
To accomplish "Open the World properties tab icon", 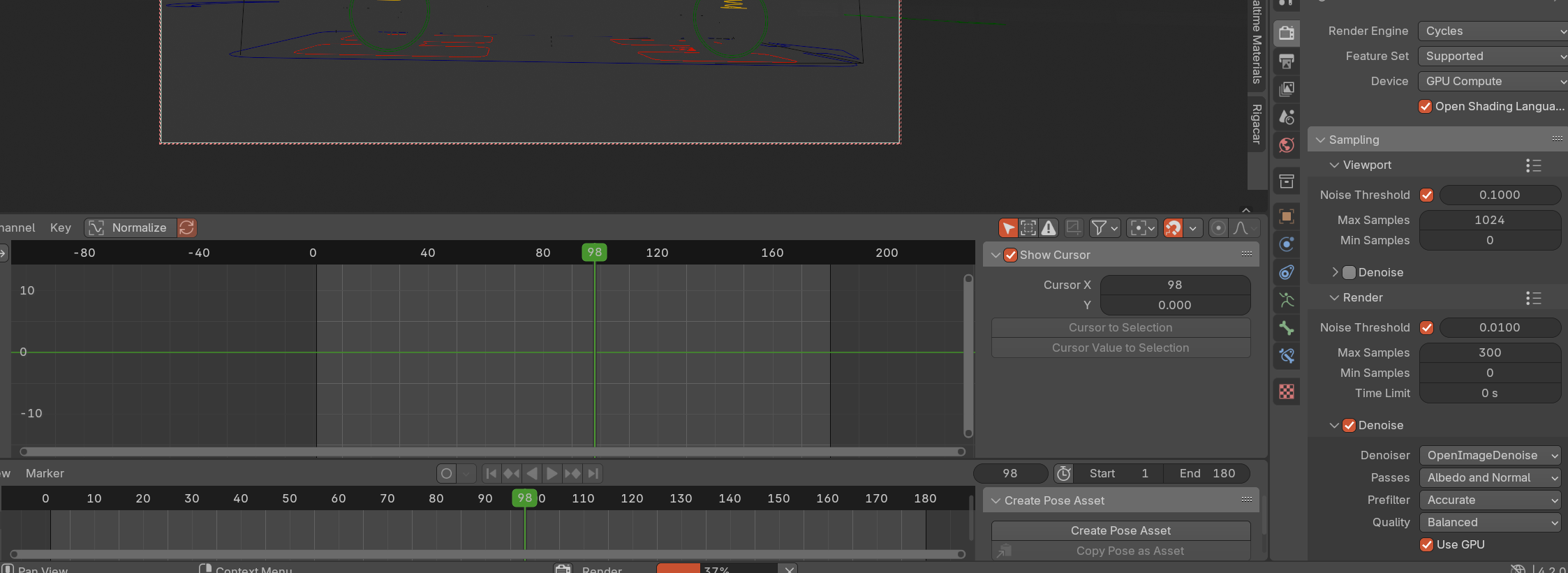I will (1287, 145).
